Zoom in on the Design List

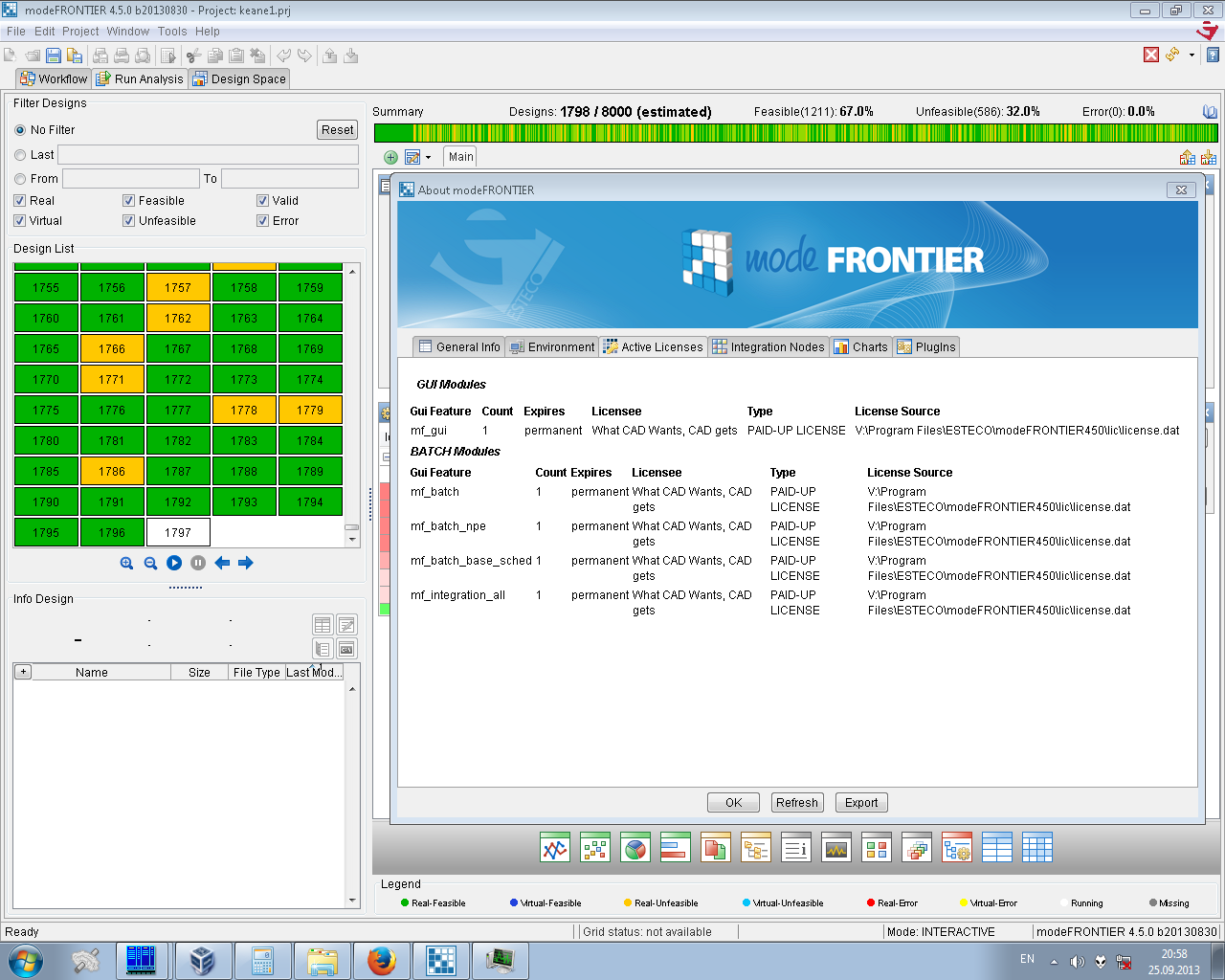pos(126,563)
